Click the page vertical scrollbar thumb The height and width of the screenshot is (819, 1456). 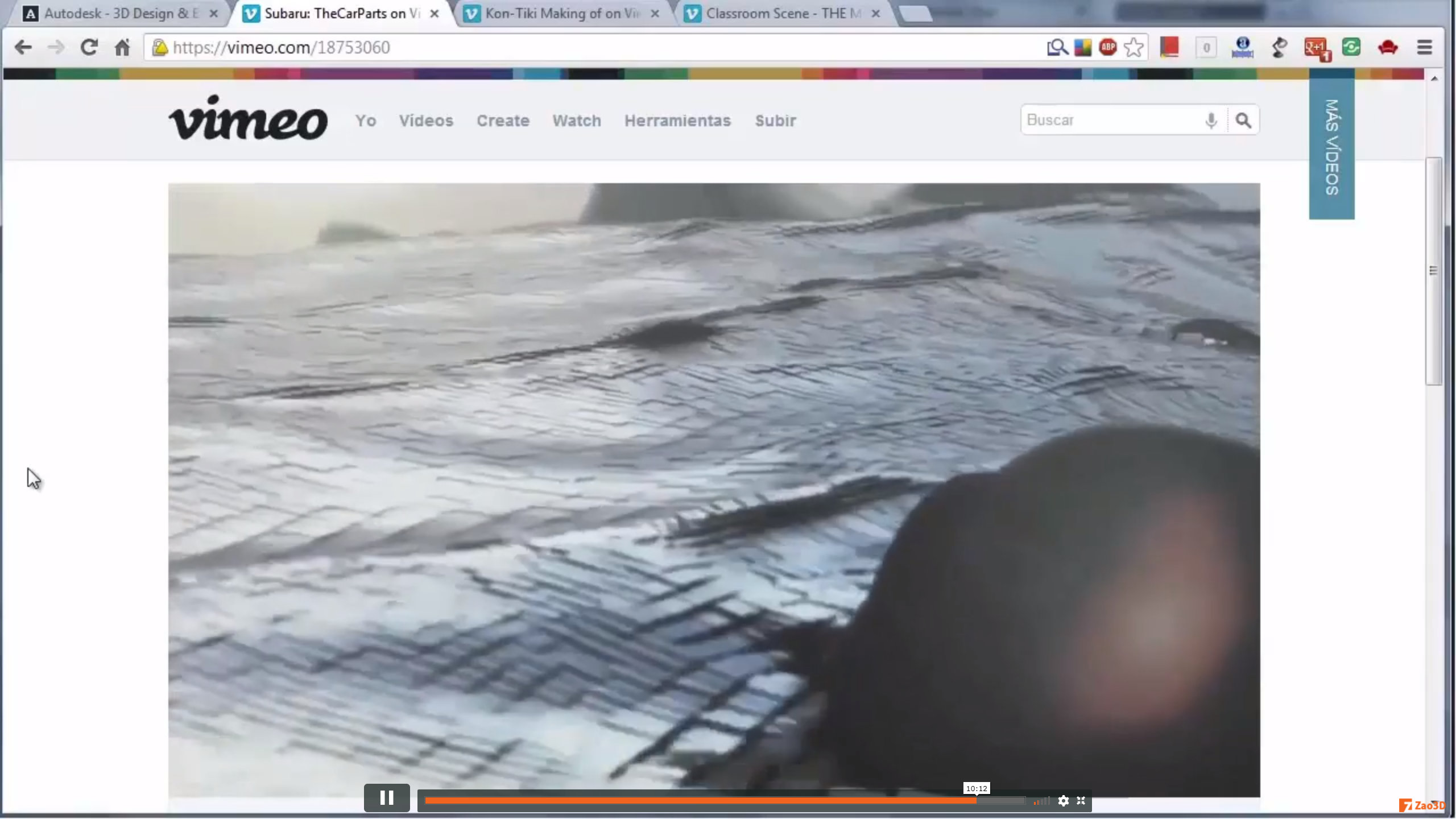[1433, 271]
